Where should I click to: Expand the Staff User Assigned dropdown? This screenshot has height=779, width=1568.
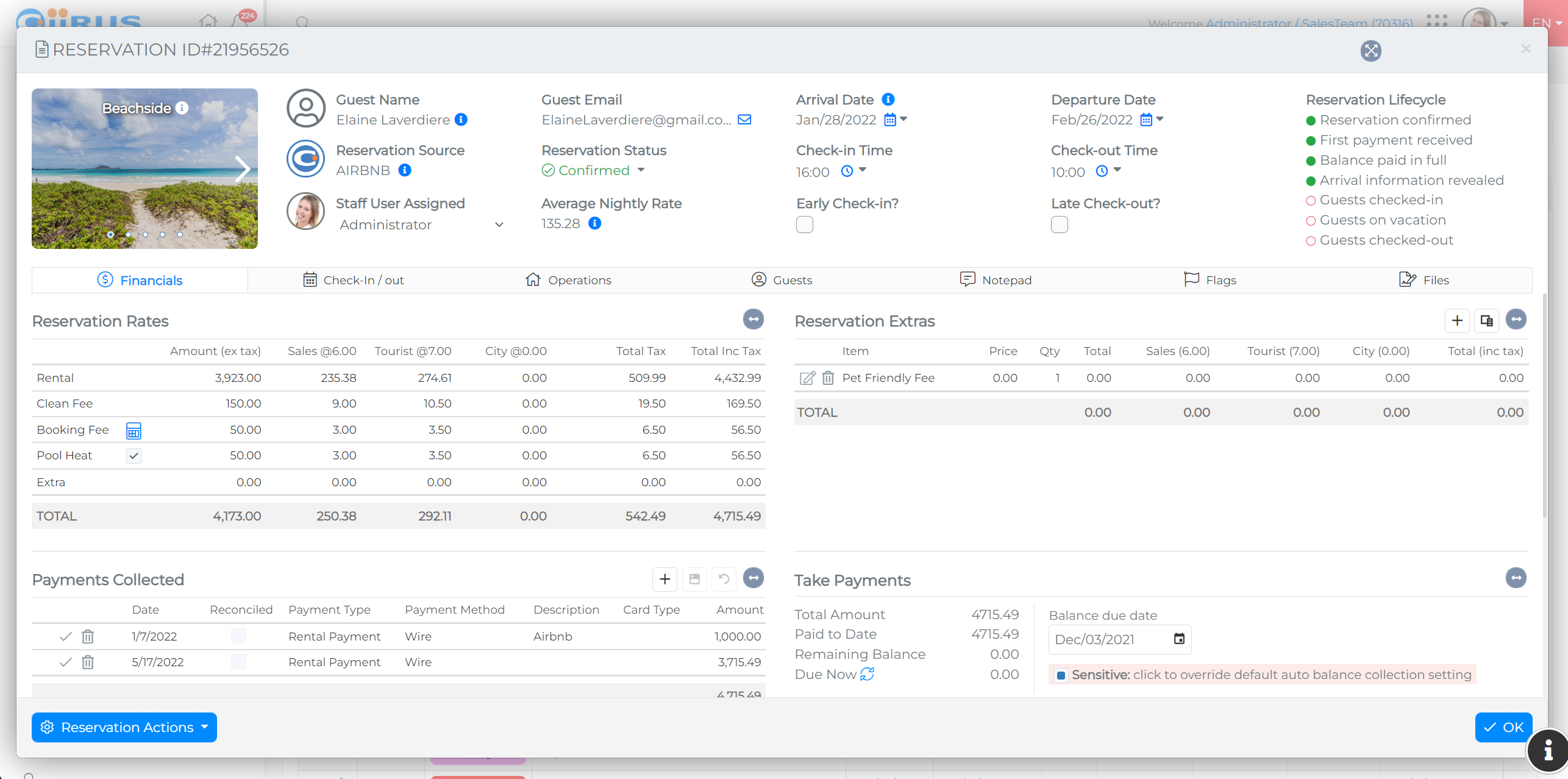coord(499,224)
